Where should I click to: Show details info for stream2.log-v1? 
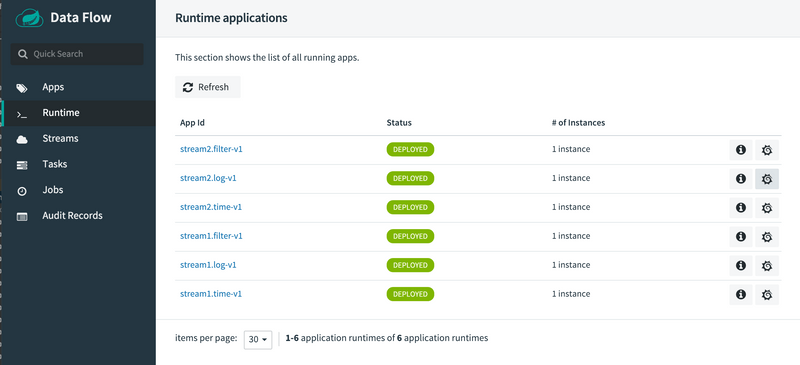(741, 179)
